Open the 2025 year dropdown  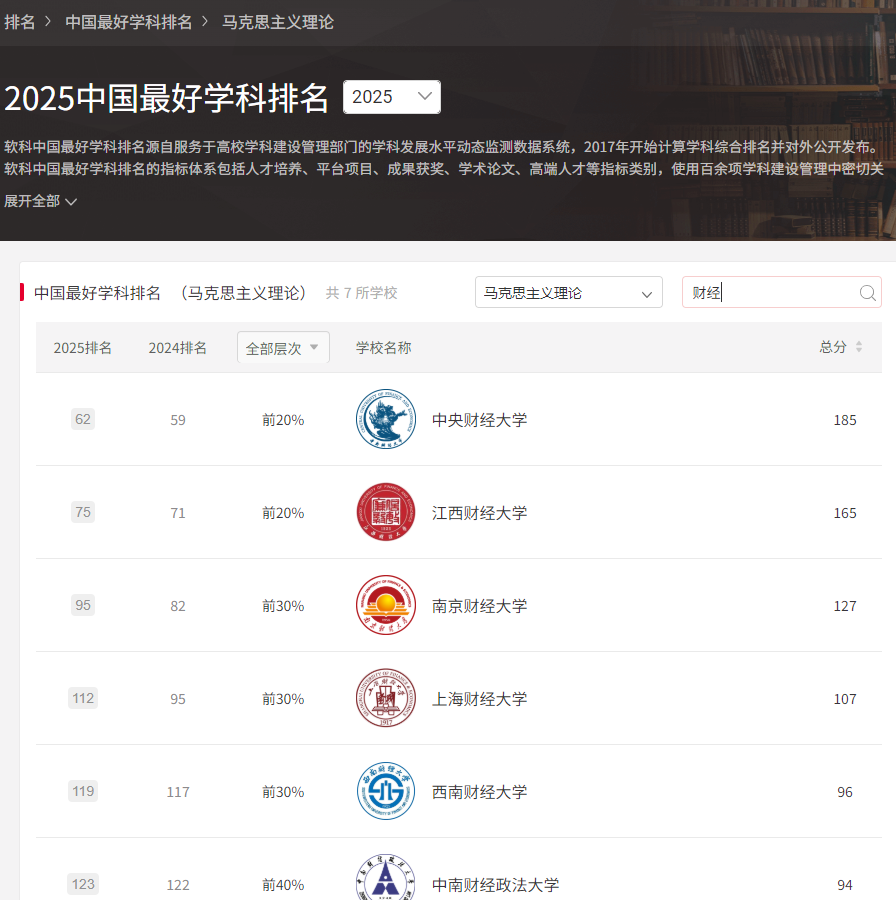[391, 97]
